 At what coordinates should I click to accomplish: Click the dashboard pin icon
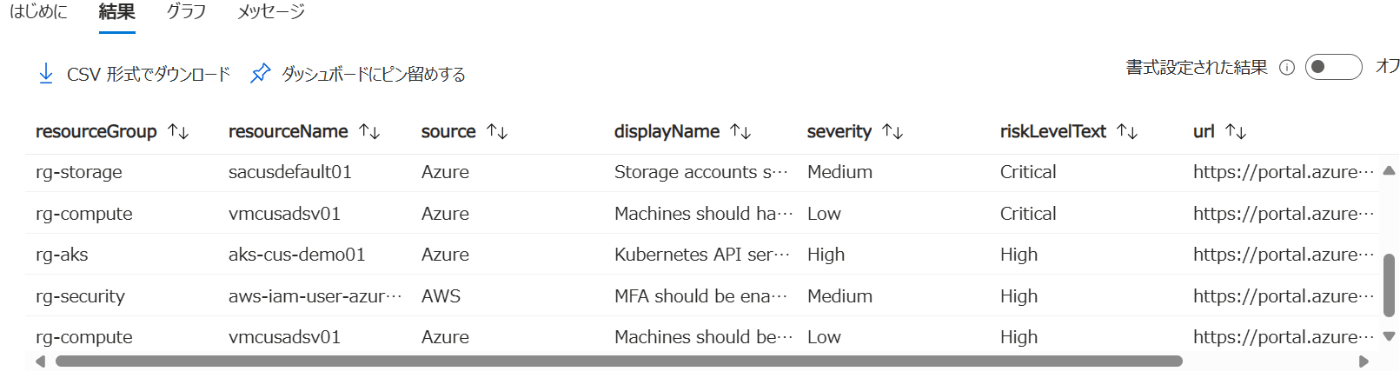tap(260, 74)
